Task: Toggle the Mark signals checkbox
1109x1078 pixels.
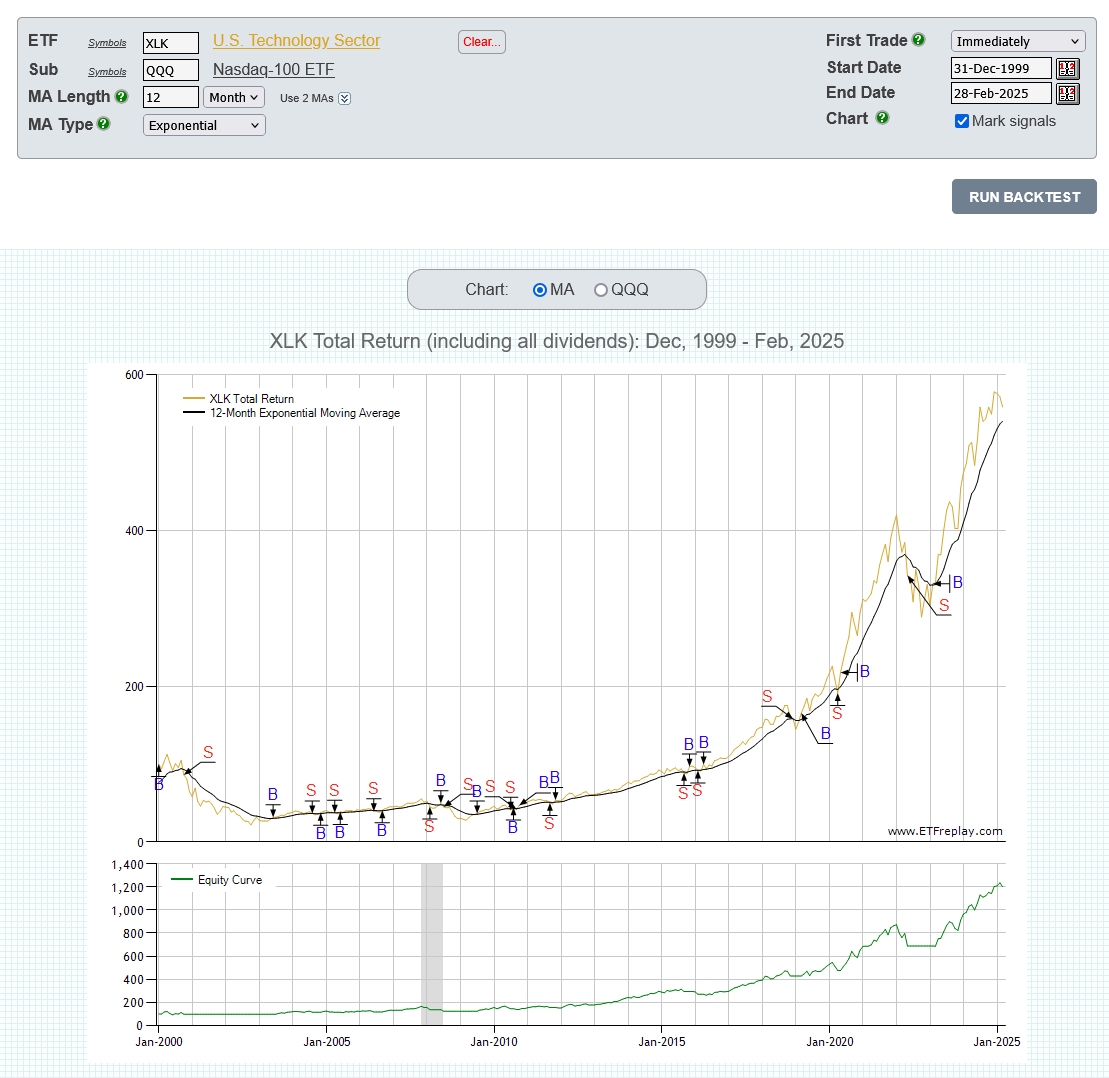Action: 962,121
